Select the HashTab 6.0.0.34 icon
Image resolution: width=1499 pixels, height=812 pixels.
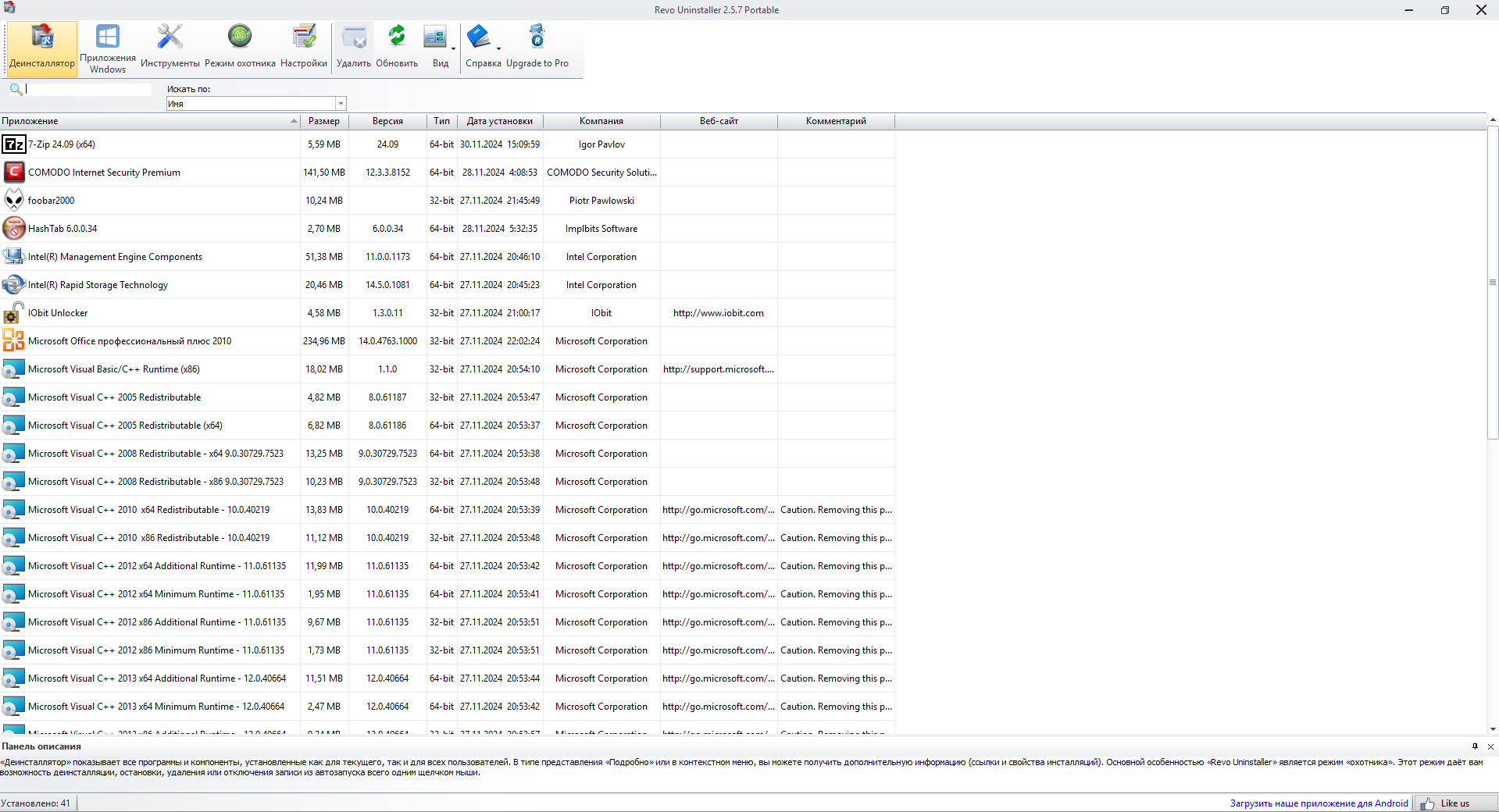(14, 229)
